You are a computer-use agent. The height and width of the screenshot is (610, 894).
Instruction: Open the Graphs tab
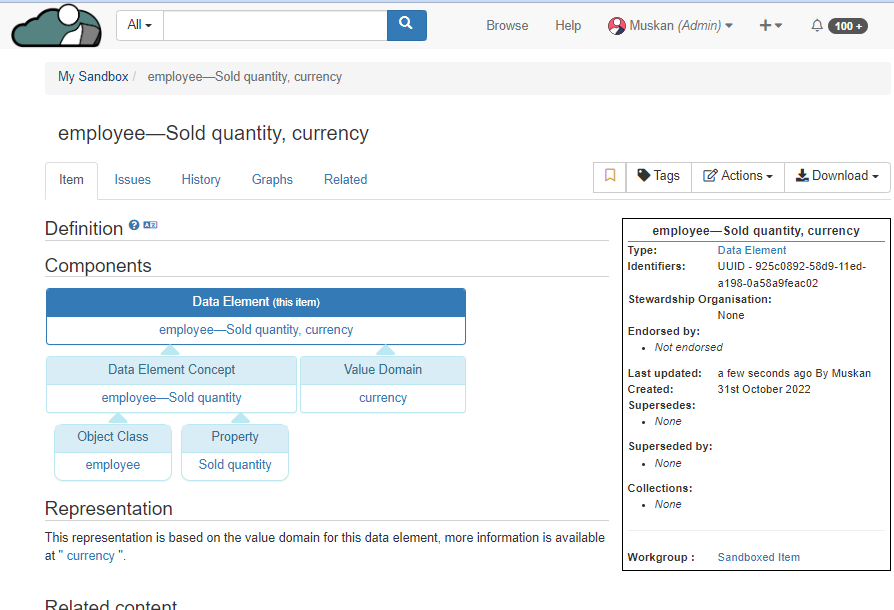tap(272, 180)
